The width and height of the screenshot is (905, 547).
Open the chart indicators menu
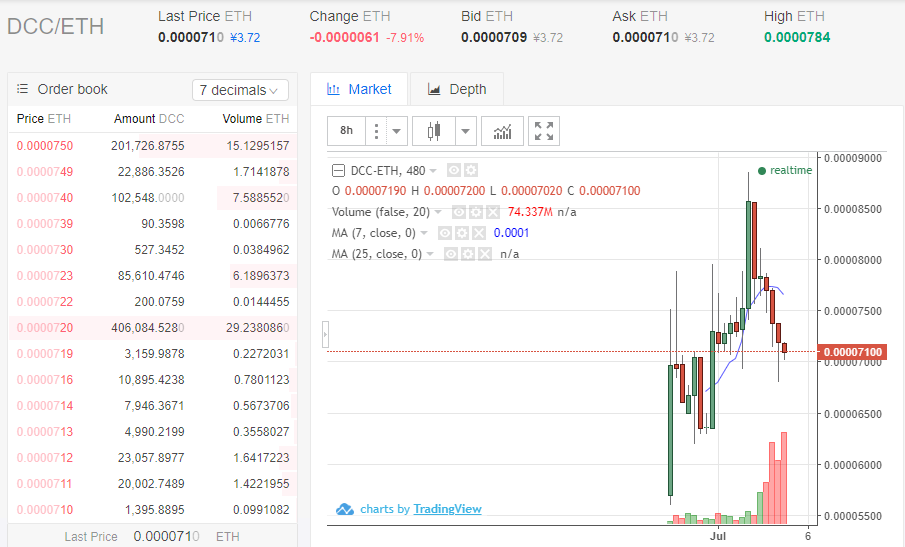click(502, 131)
